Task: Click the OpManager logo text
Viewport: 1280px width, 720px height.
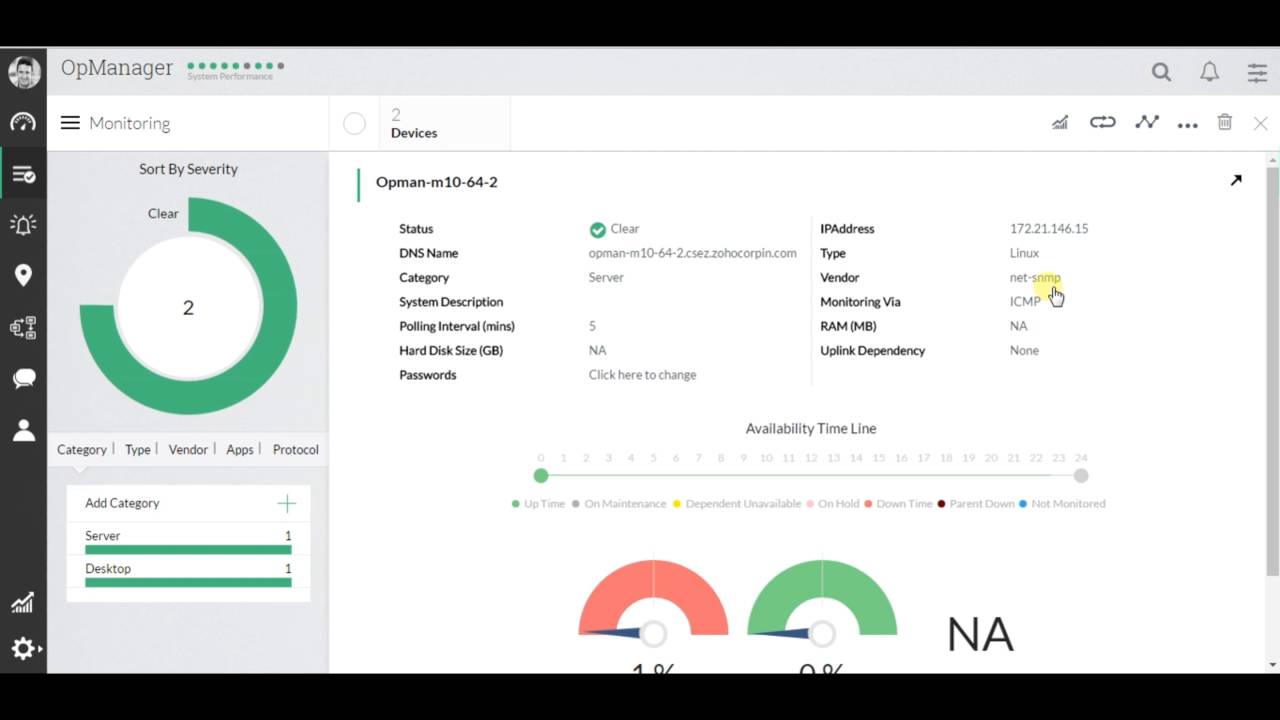Action: coord(117,68)
